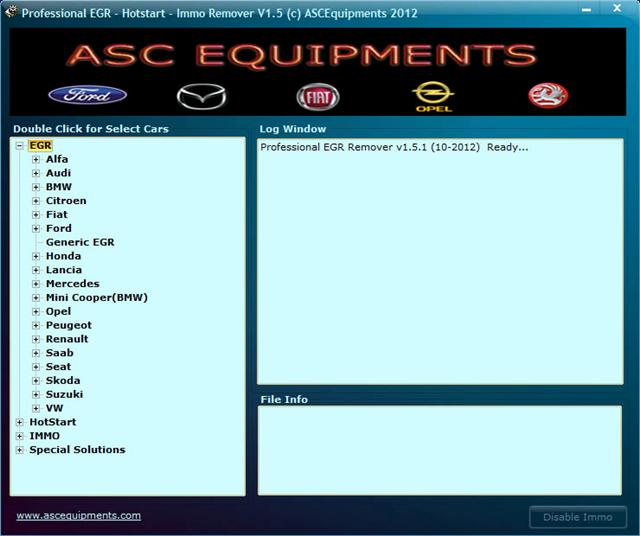The image size is (640, 536).
Task: Expand the Ford tree node
Action: click(x=36, y=229)
